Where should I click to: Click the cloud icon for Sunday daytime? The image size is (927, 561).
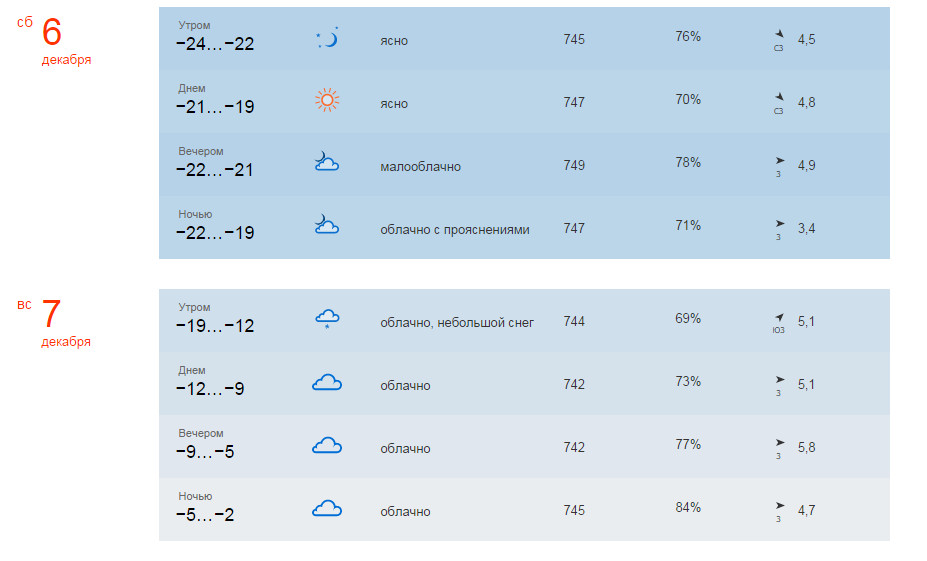[x=327, y=382]
